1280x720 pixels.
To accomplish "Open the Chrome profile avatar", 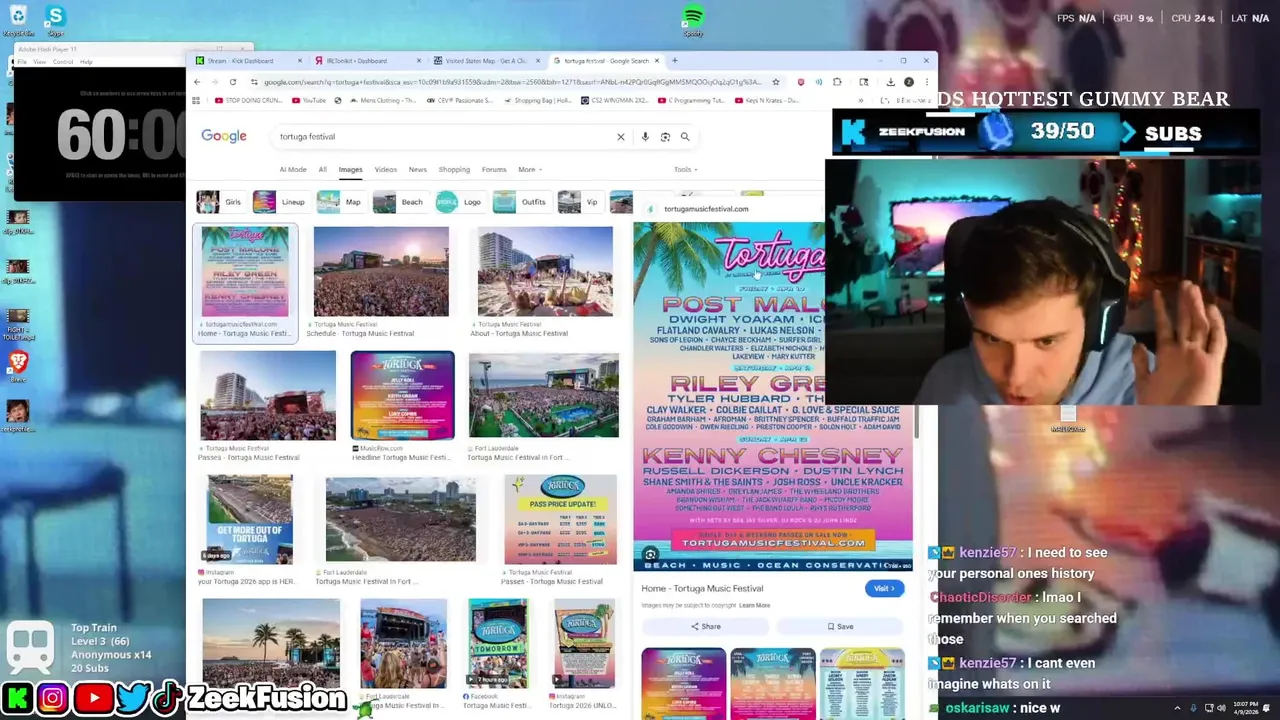I will click(909, 82).
